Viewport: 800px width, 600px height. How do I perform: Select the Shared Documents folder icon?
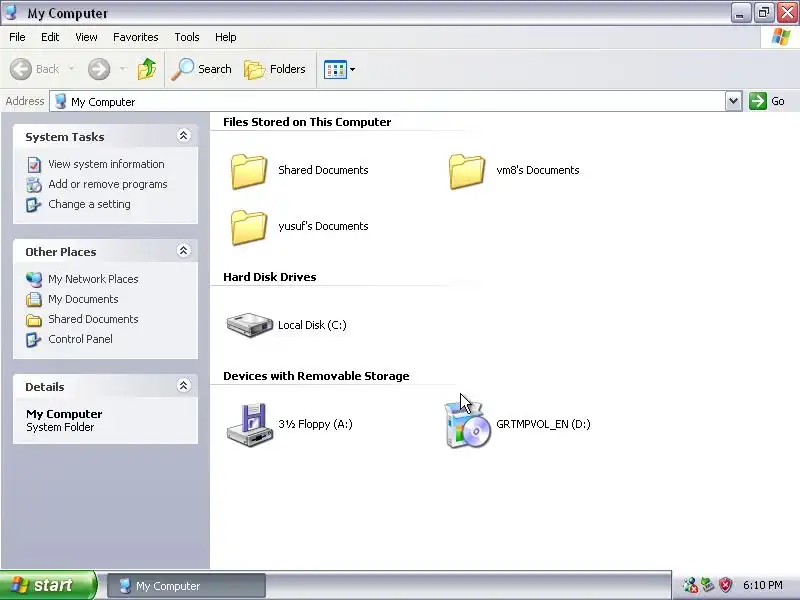tap(248, 171)
